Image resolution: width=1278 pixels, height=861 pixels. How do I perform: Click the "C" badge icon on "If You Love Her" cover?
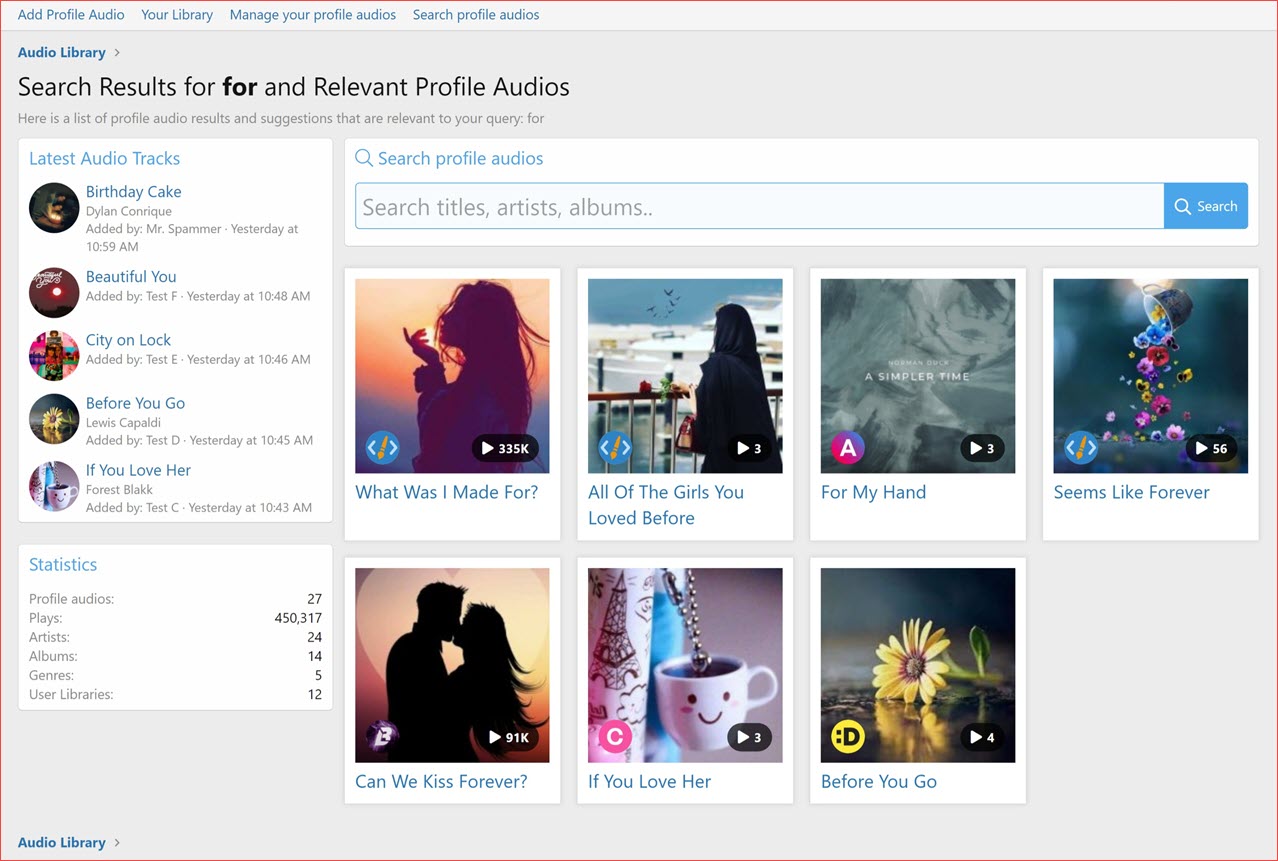pyautogui.click(x=614, y=737)
